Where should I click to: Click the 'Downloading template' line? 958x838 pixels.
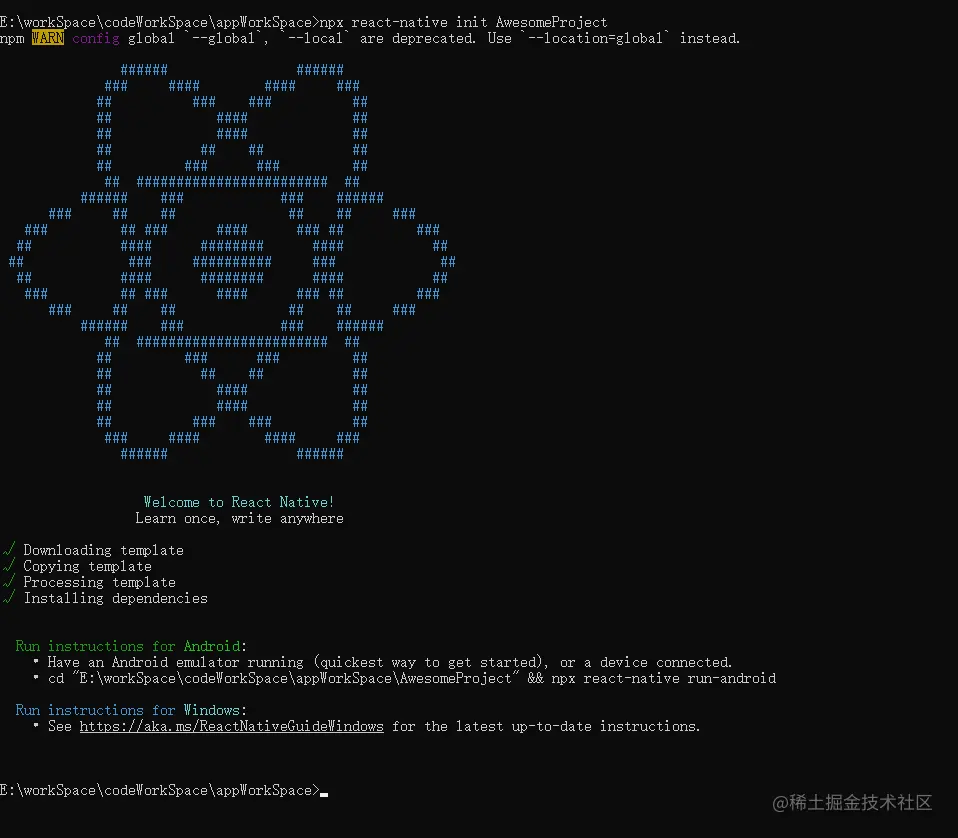pos(103,550)
